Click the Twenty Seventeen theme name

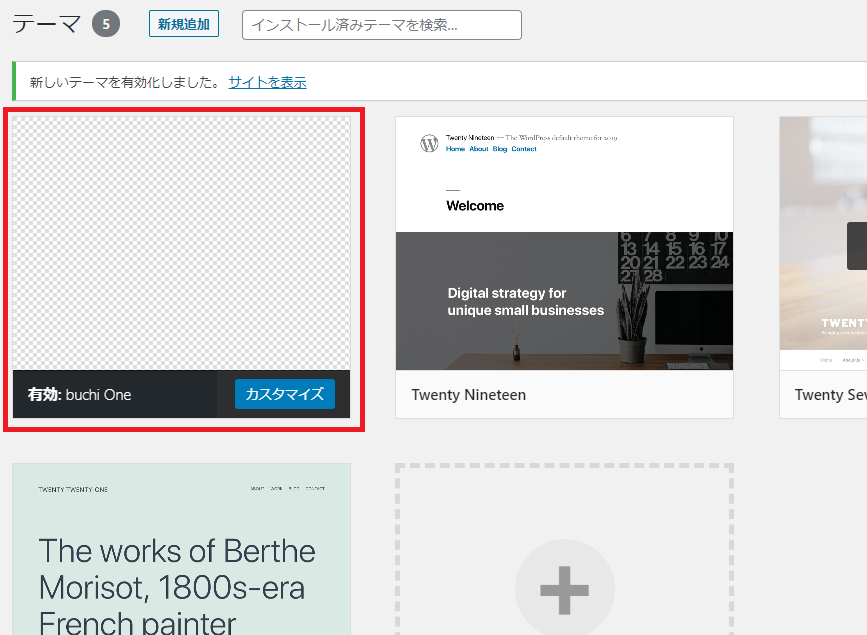point(831,395)
